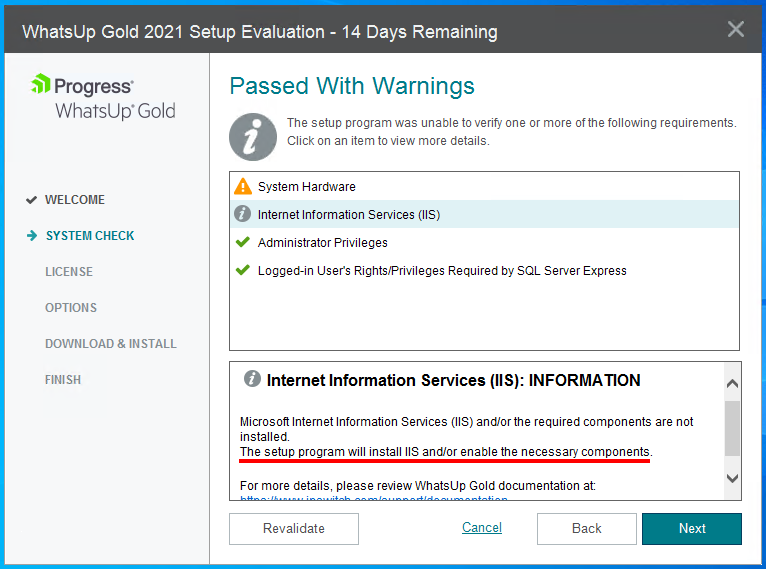Go to the DOWNLOAD & INSTALL step
This screenshot has height=569, width=766.
coord(111,344)
